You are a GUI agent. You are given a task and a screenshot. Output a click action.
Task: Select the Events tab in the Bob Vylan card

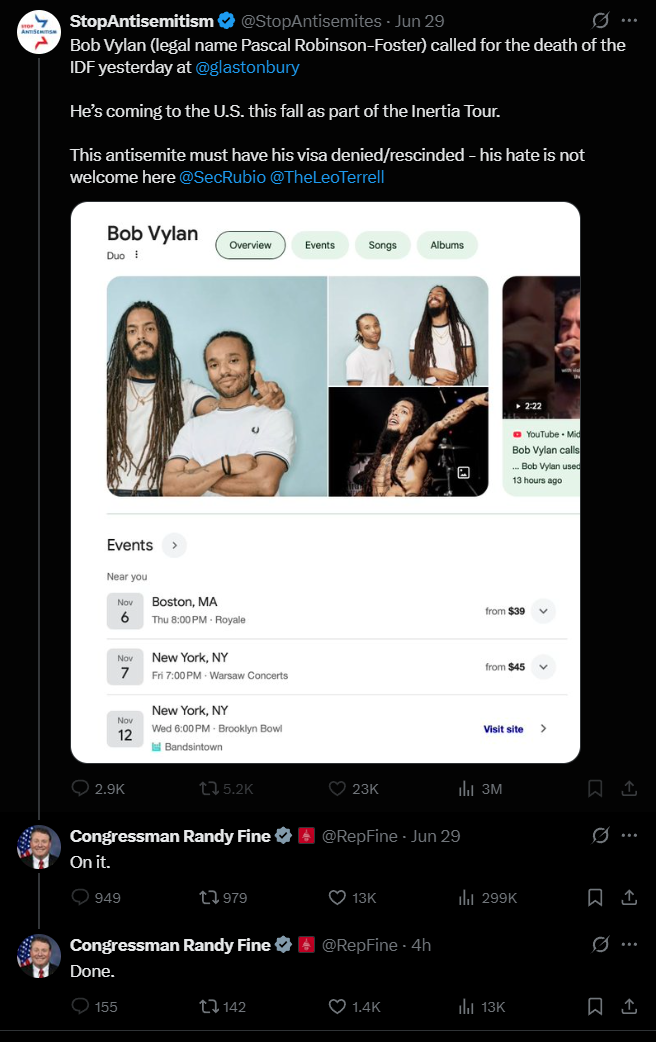[320, 245]
